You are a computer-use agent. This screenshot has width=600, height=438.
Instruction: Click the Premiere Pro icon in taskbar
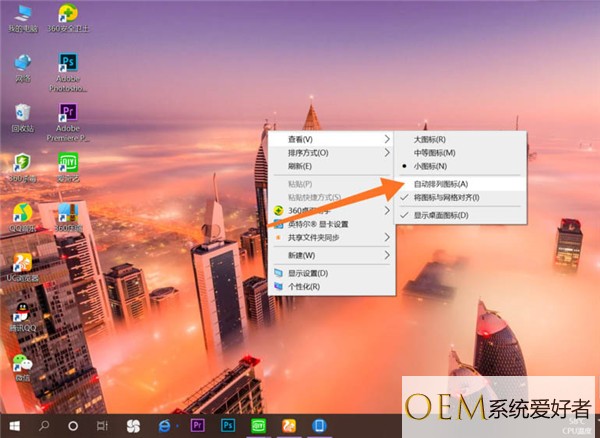tap(196, 425)
